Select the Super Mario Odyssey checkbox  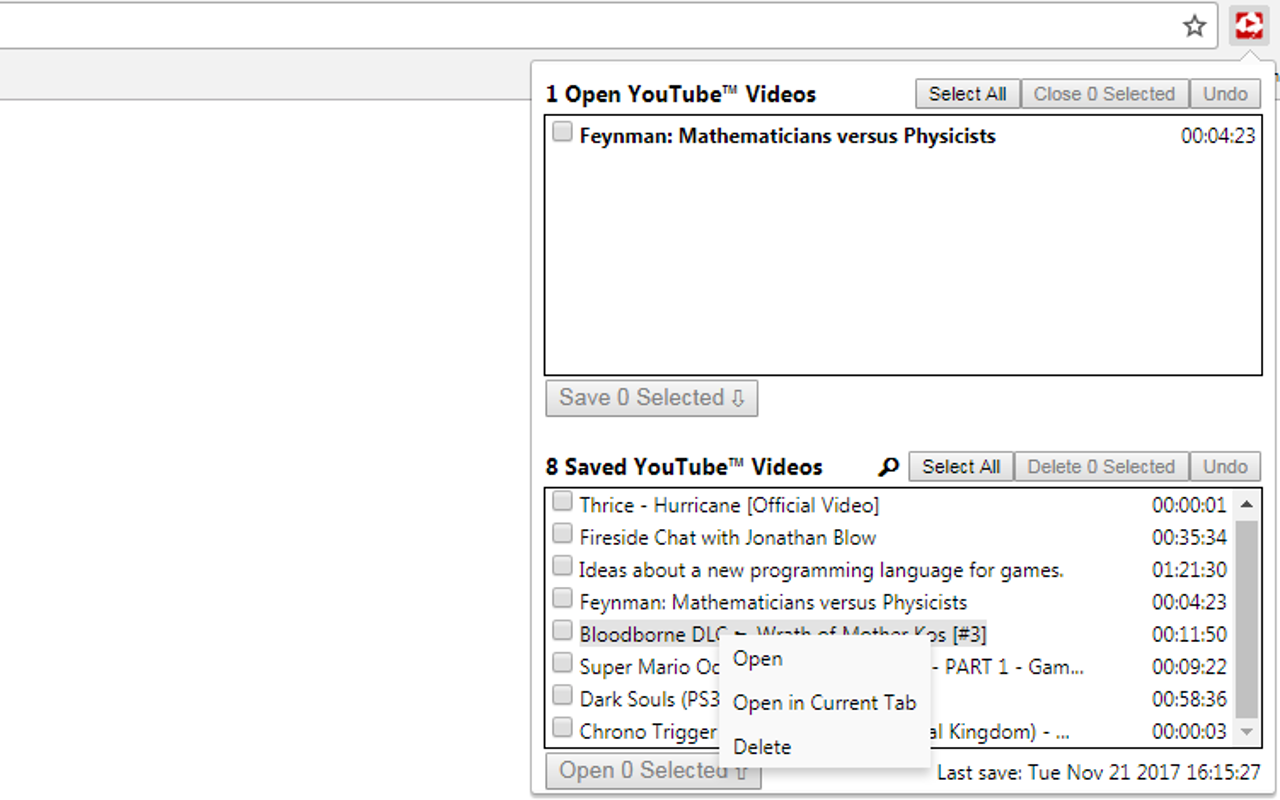coord(563,663)
